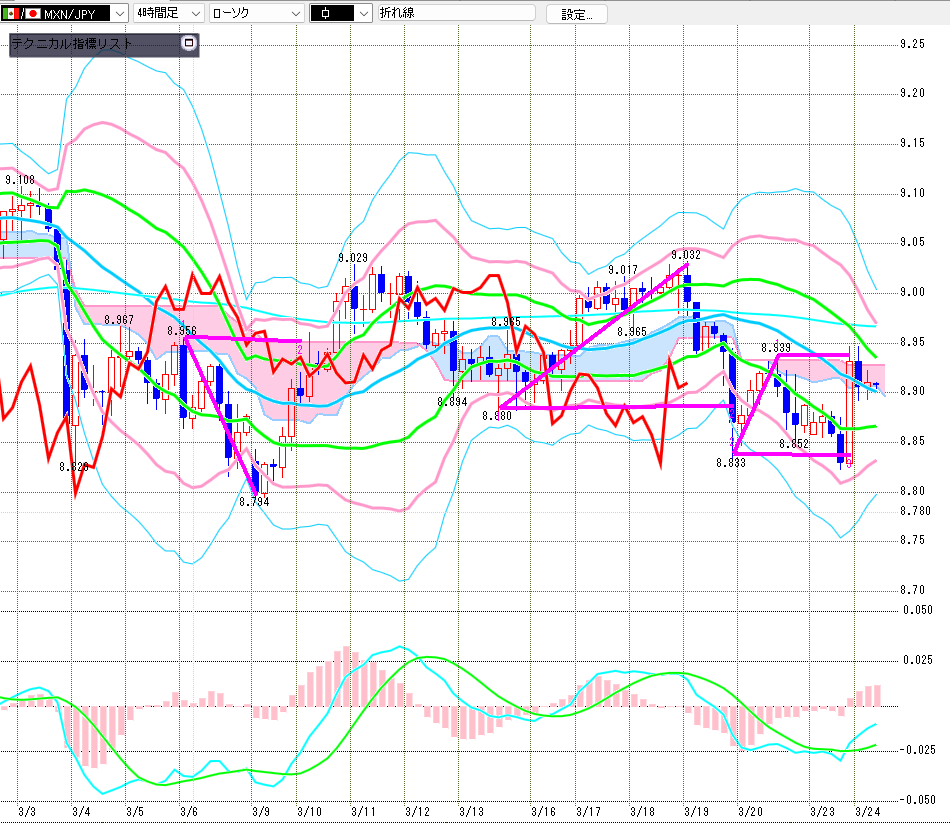Viewport: 950px width, 823px height.
Task: Click the 9.00 level on the price axis
Action: [x=911, y=292]
